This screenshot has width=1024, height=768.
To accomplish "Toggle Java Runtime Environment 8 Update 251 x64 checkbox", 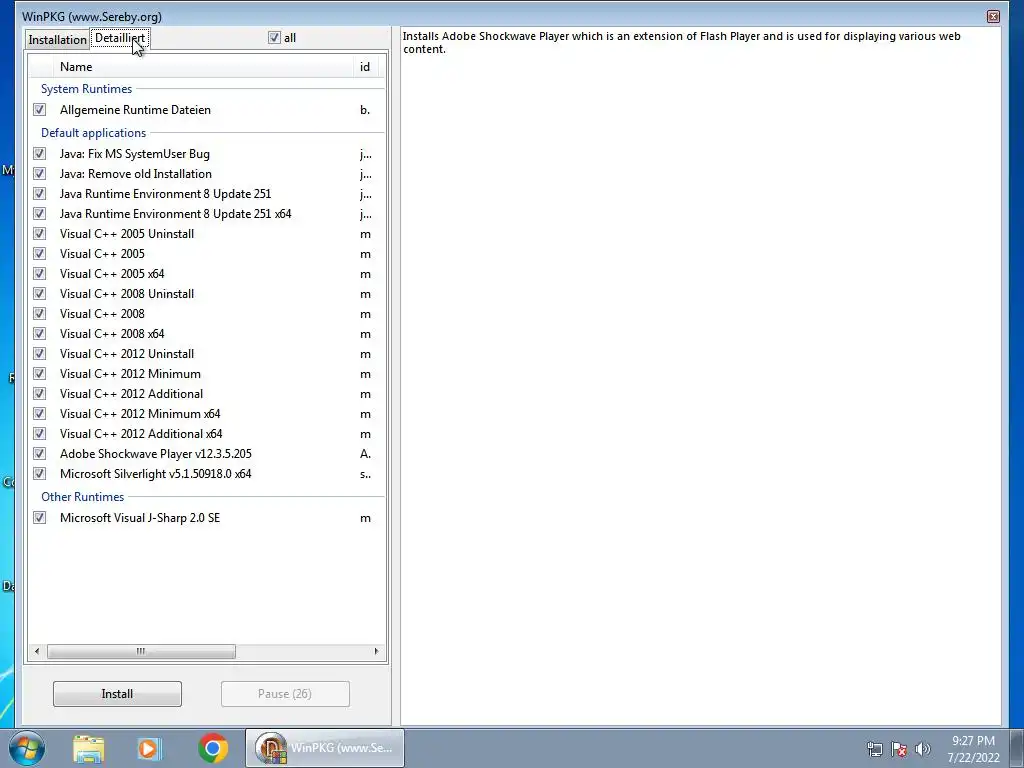I will [x=40, y=214].
